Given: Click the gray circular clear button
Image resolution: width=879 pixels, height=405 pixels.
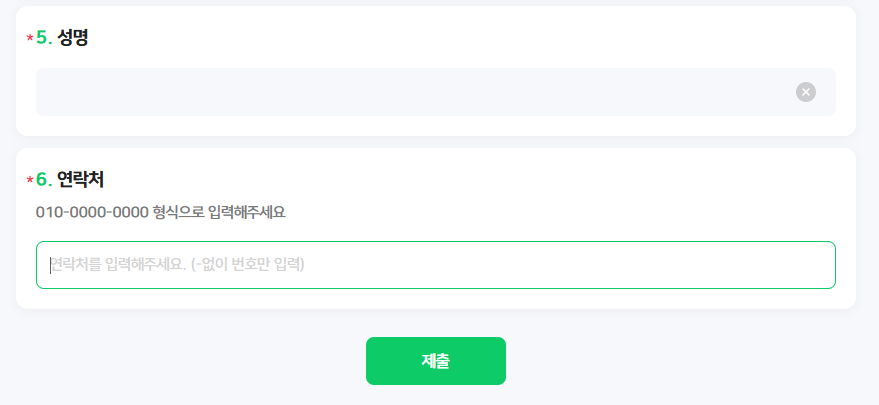Looking at the screenshot, I should (806, 92).
